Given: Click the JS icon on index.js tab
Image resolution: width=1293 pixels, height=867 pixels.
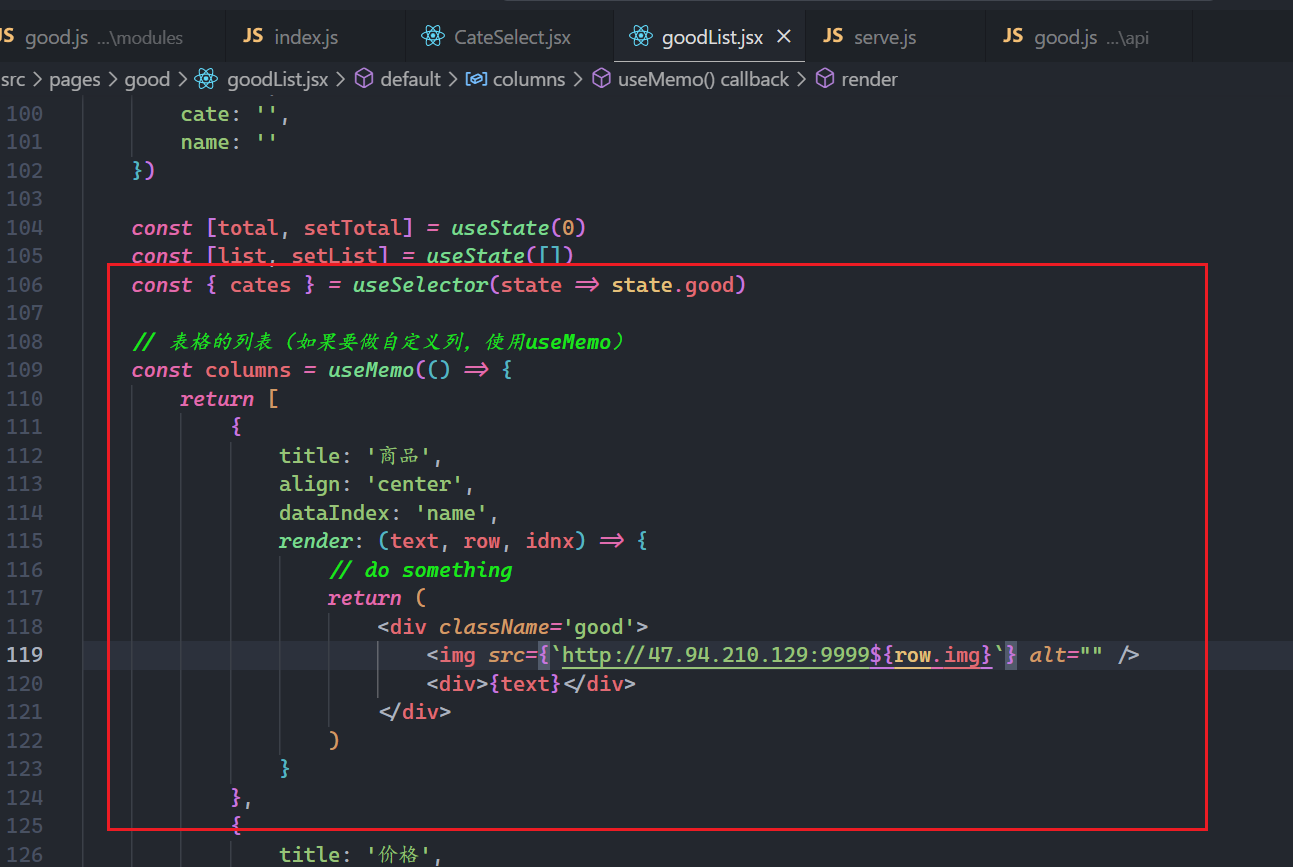Looking at the screenshot, I should pyautogui.click(x=254, y=37).
